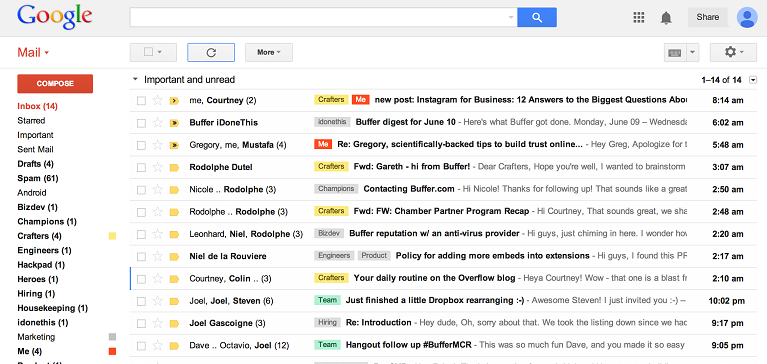Viewport: 767px width, 364px height.
Task: Tick checkbox for Rodolphe Dutel email
Action: (141, 168)
